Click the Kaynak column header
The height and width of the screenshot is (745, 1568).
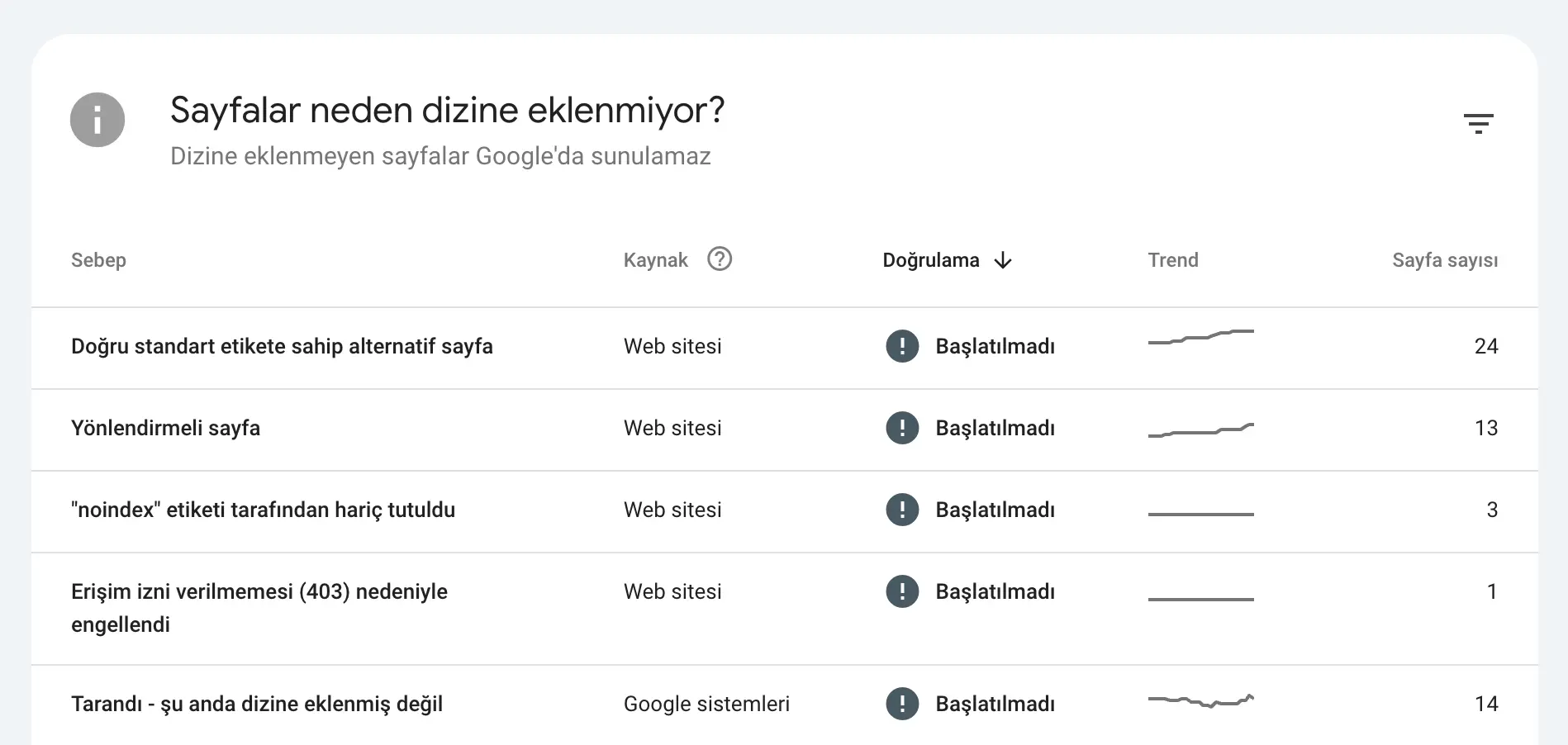[x=655, y=260]
